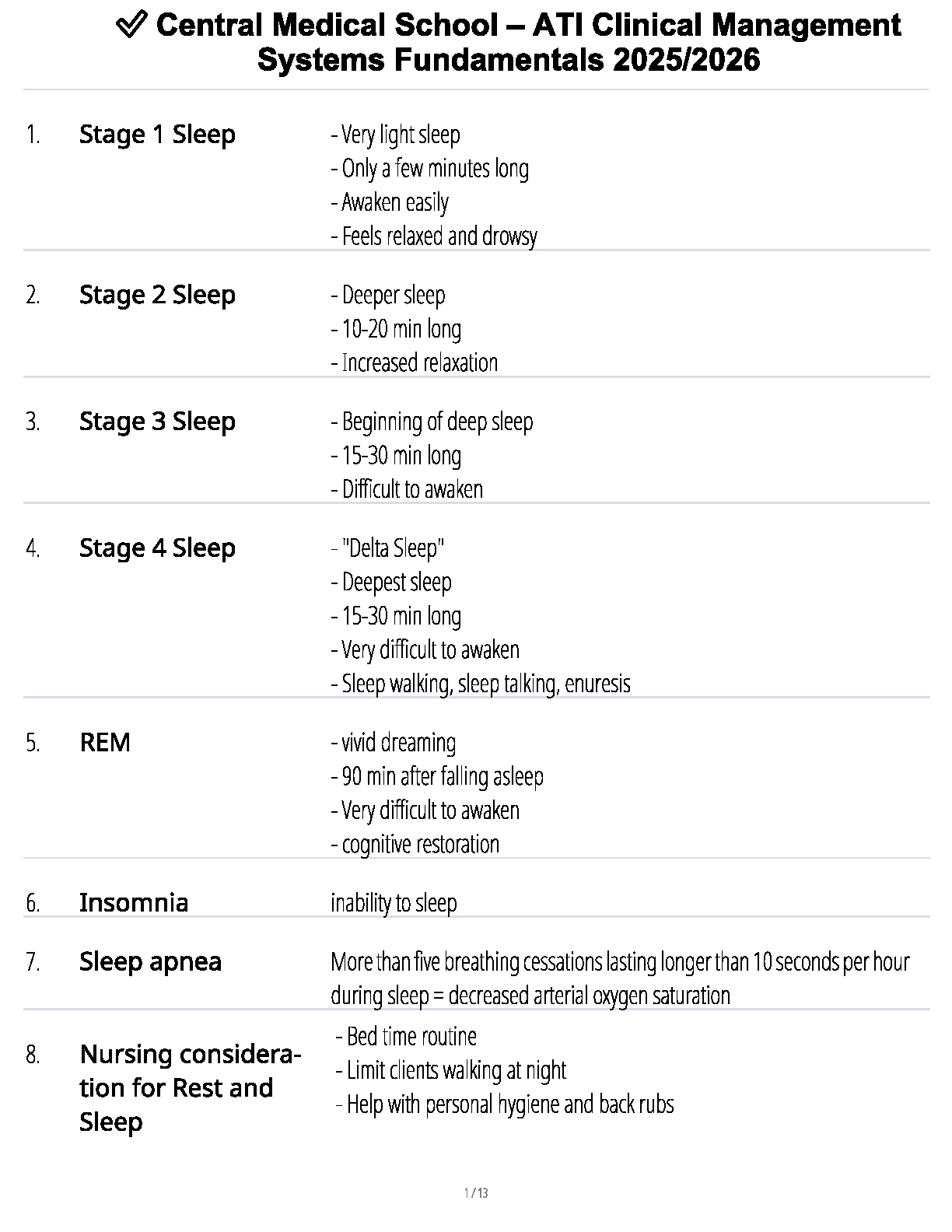Click the 'Stage 4 Sleep' heading
Screen dimensions: 952x1232
pyautogui.click(x=157, y=548)
